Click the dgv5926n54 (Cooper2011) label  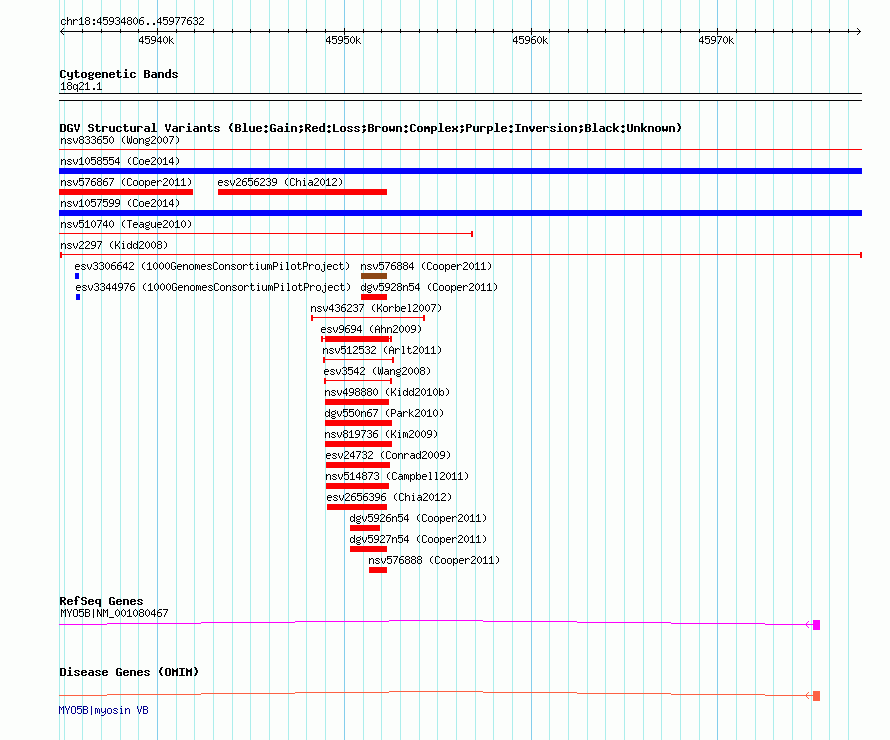(x=418, y=518)
